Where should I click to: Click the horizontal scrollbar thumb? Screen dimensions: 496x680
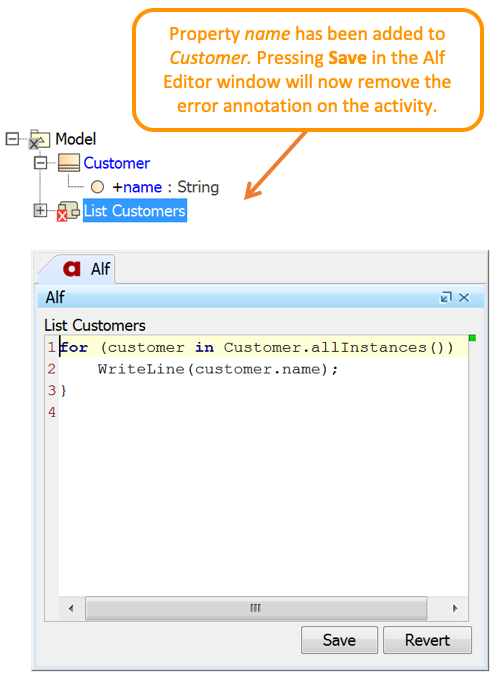coord(256,608)
